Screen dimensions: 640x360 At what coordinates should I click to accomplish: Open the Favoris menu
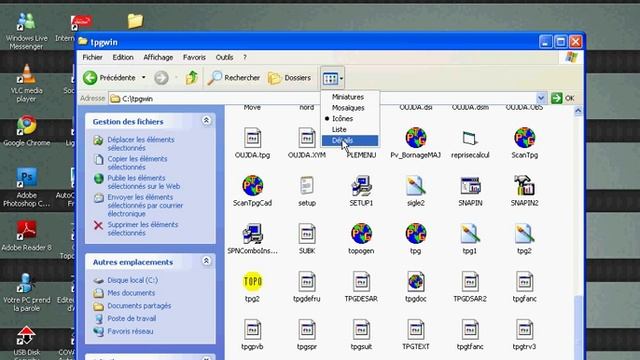point(194,57)
